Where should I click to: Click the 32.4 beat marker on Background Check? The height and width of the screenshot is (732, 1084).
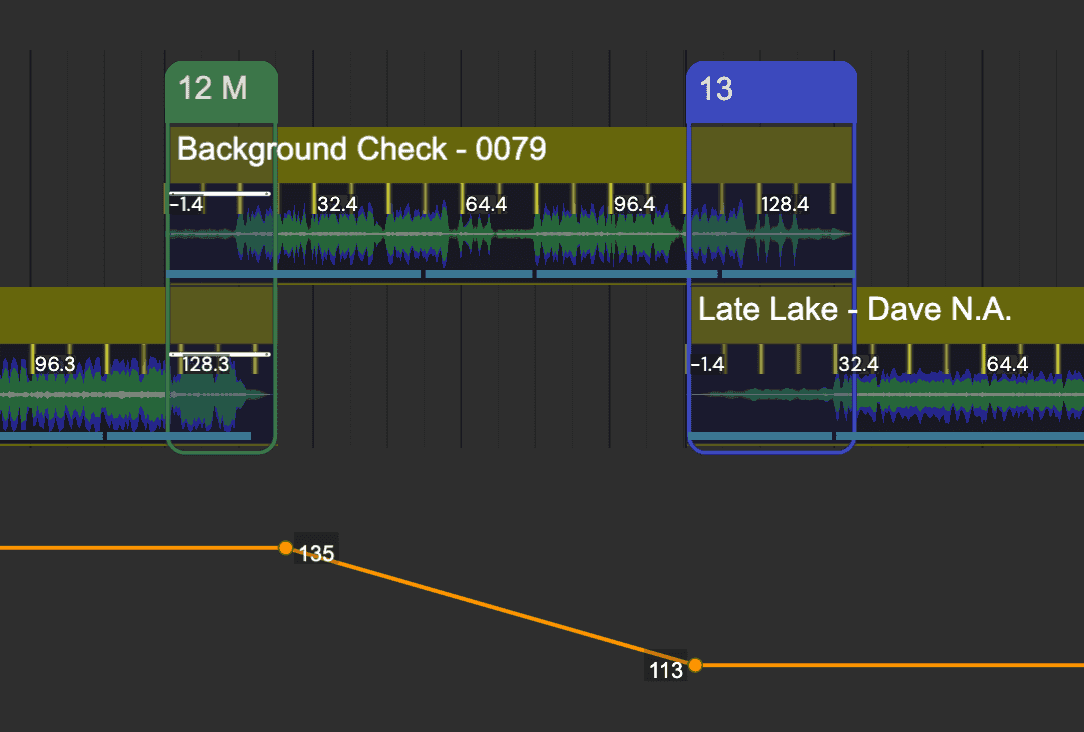tap(338, 204)
